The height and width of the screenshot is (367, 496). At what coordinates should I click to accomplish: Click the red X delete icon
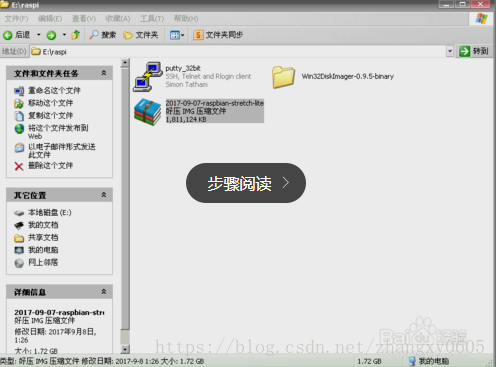click(19, 166)
